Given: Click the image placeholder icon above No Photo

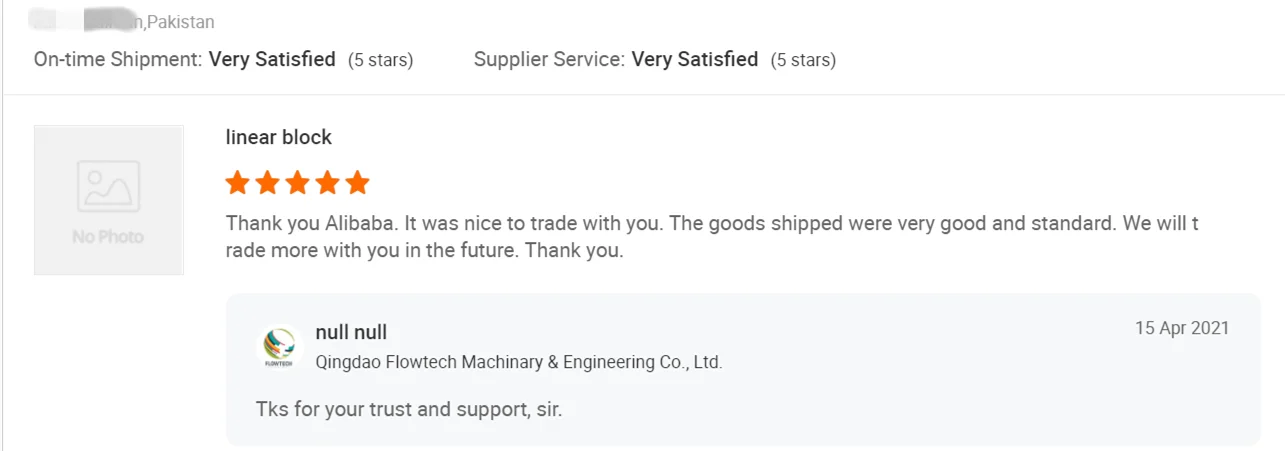Looking at the screenshot, I should [x=108, y=186].
